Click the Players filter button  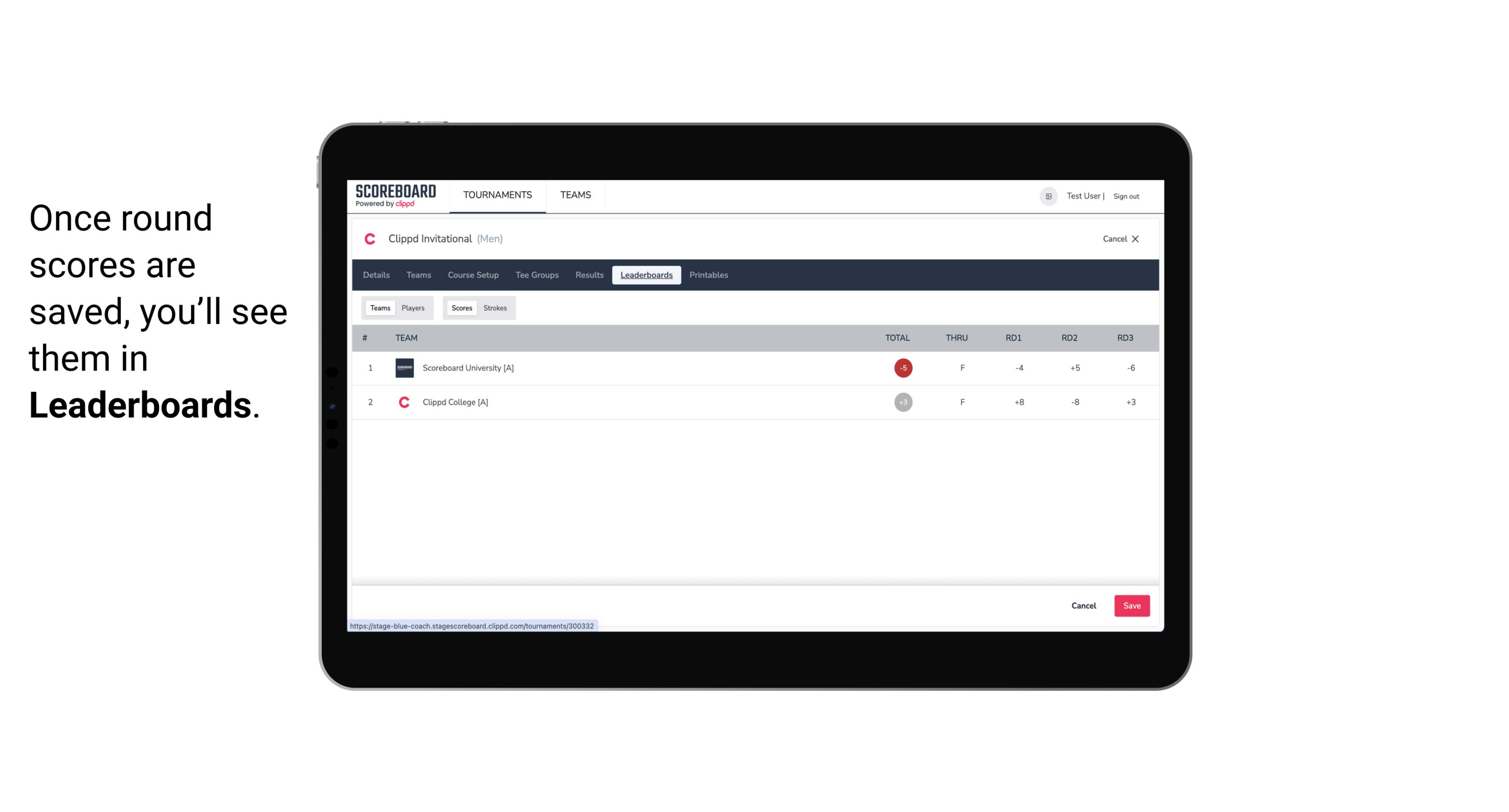[x=413, y=308]
